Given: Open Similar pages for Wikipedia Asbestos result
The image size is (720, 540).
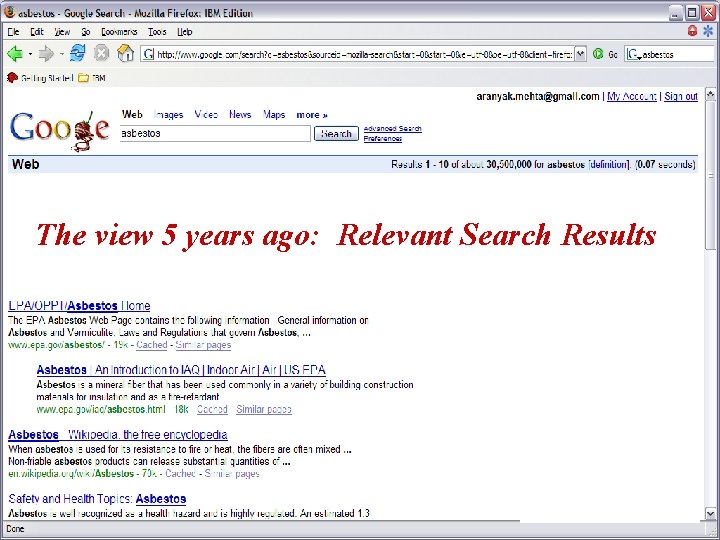Looking at the screenshot, I should [232, 473].
